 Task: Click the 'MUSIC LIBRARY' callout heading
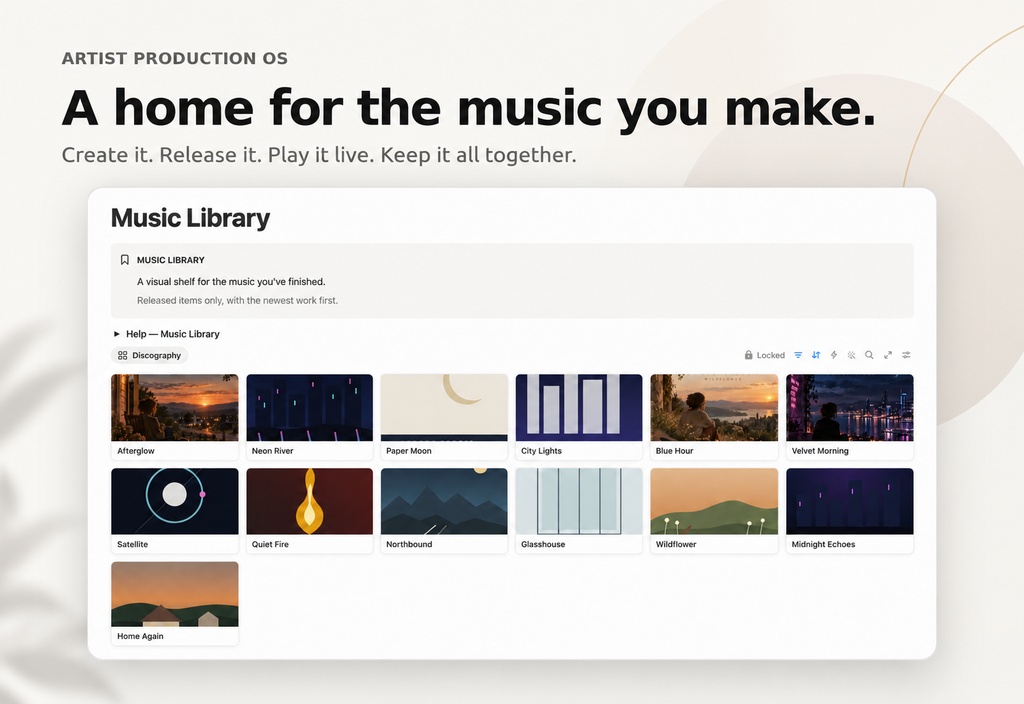click(x=170, y=260)
